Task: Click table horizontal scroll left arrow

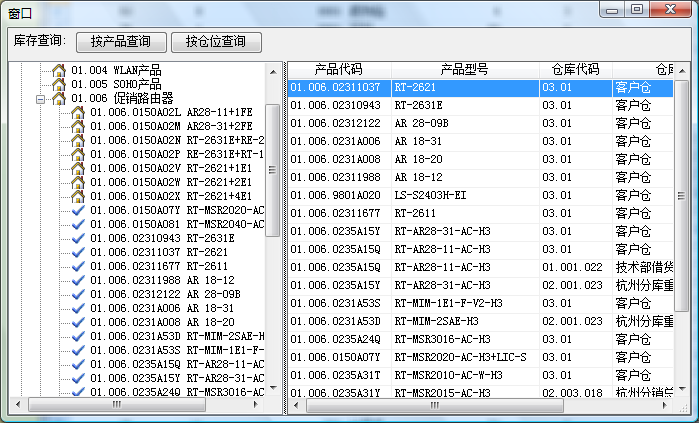Action: pyautogui.click(x=296, y=405)
